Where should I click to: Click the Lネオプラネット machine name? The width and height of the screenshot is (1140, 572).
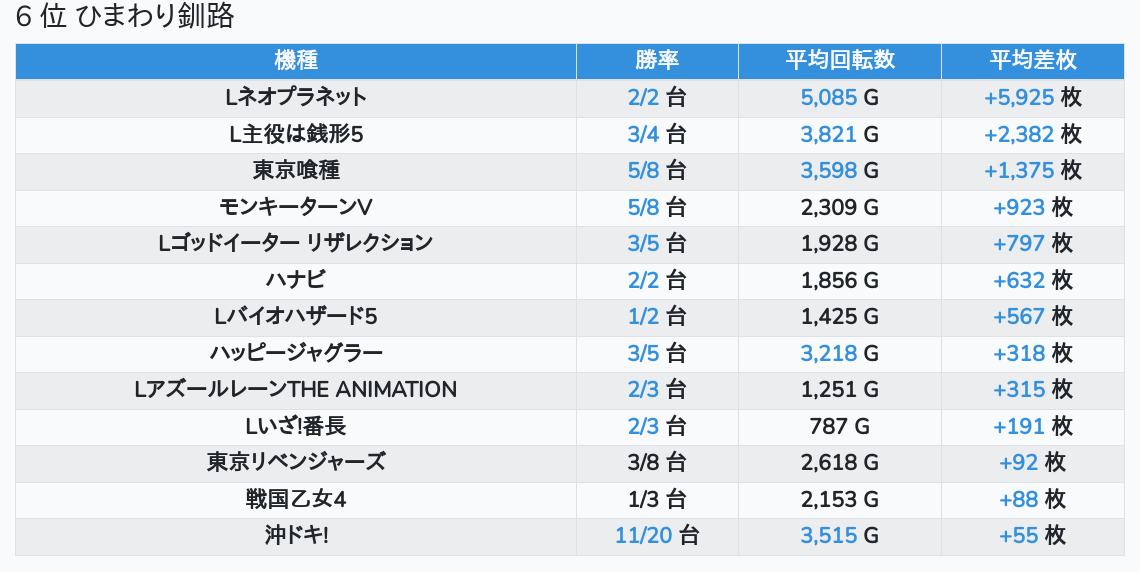point(296,98)
